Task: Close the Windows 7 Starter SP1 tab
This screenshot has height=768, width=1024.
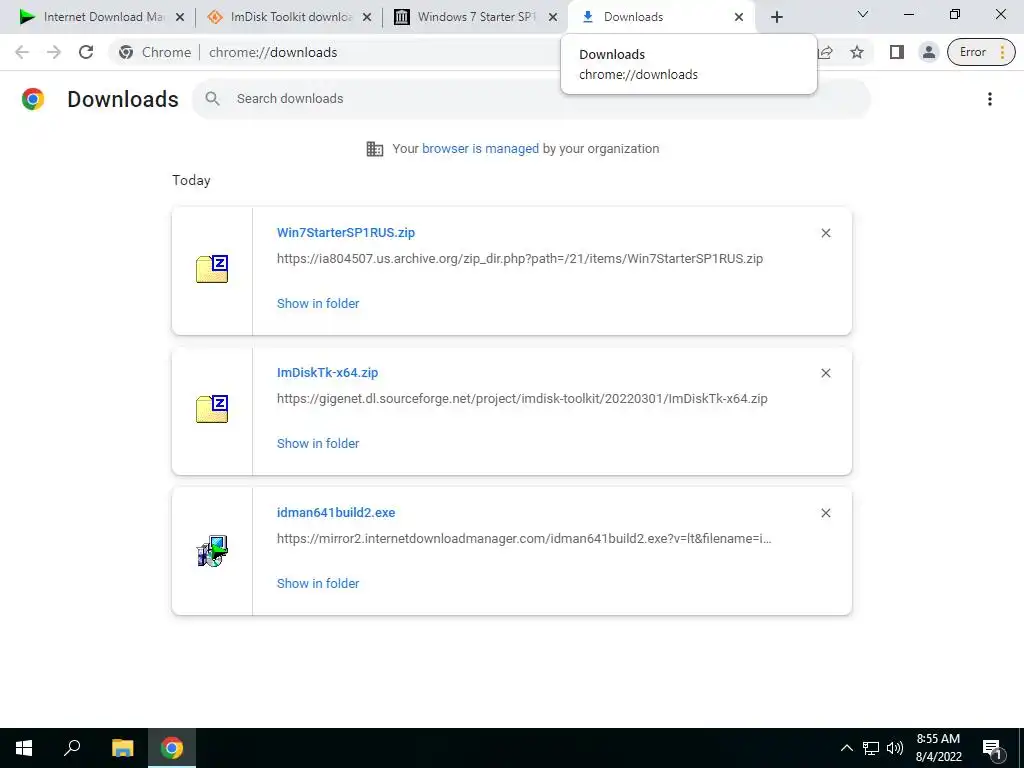Action: click(x=553, y=18)
